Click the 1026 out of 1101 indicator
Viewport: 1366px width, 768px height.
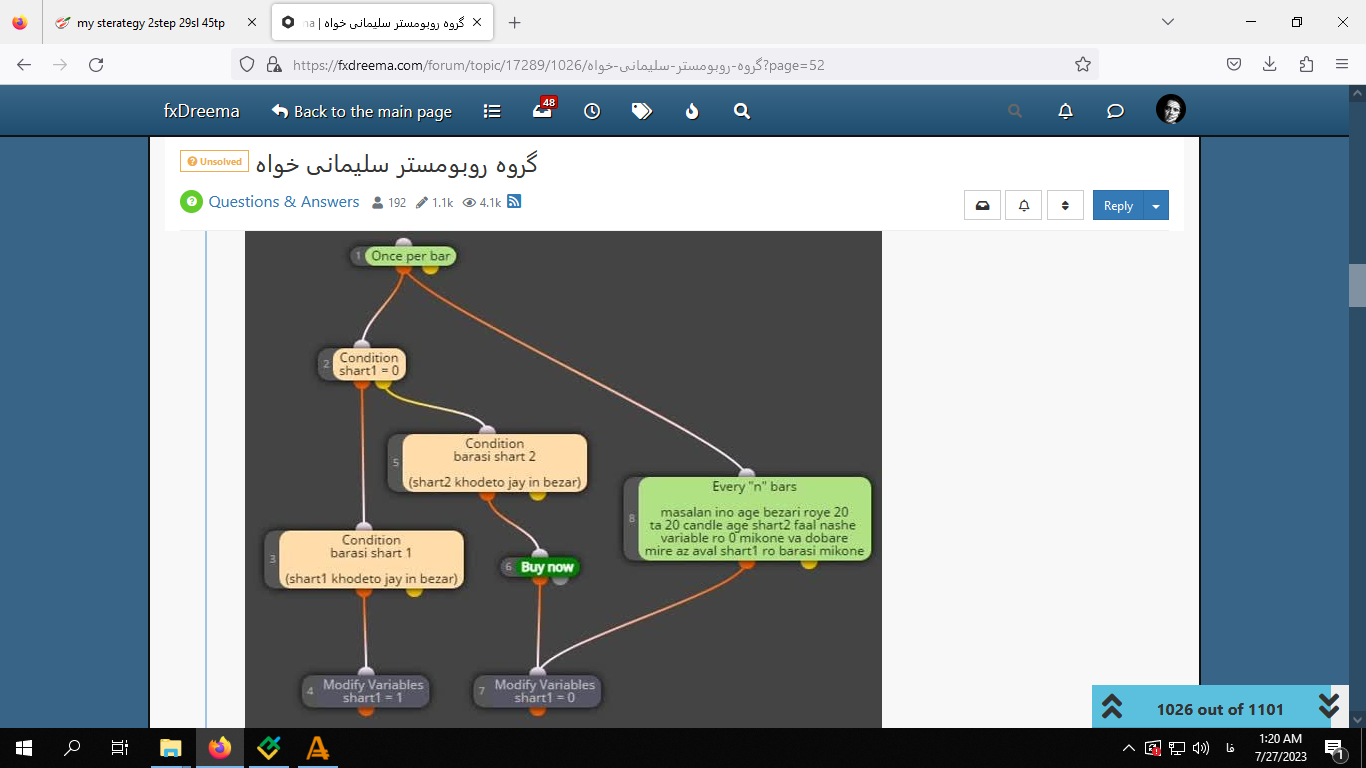(x=1220, y=709)
